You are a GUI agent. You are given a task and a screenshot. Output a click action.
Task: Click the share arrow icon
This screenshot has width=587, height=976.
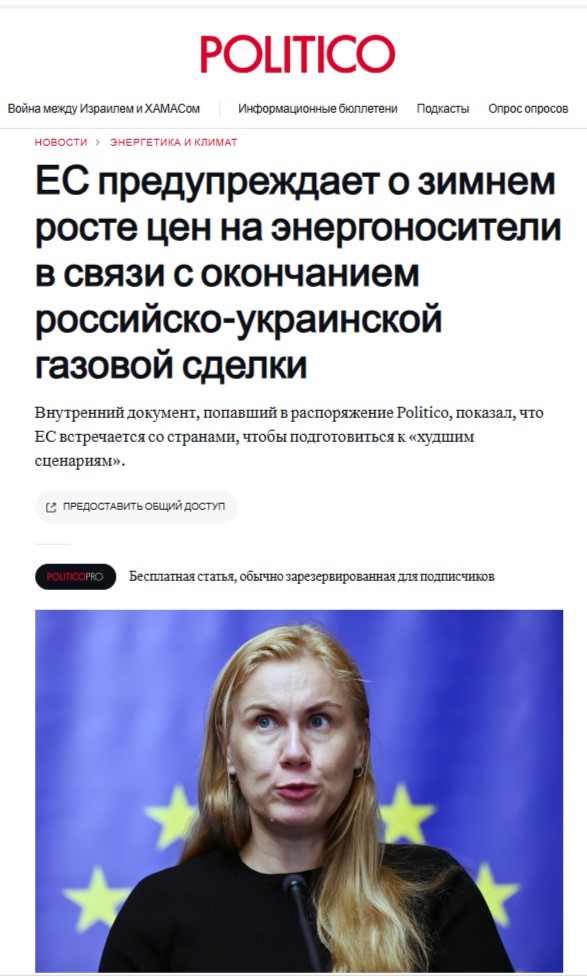click(51, 507)
